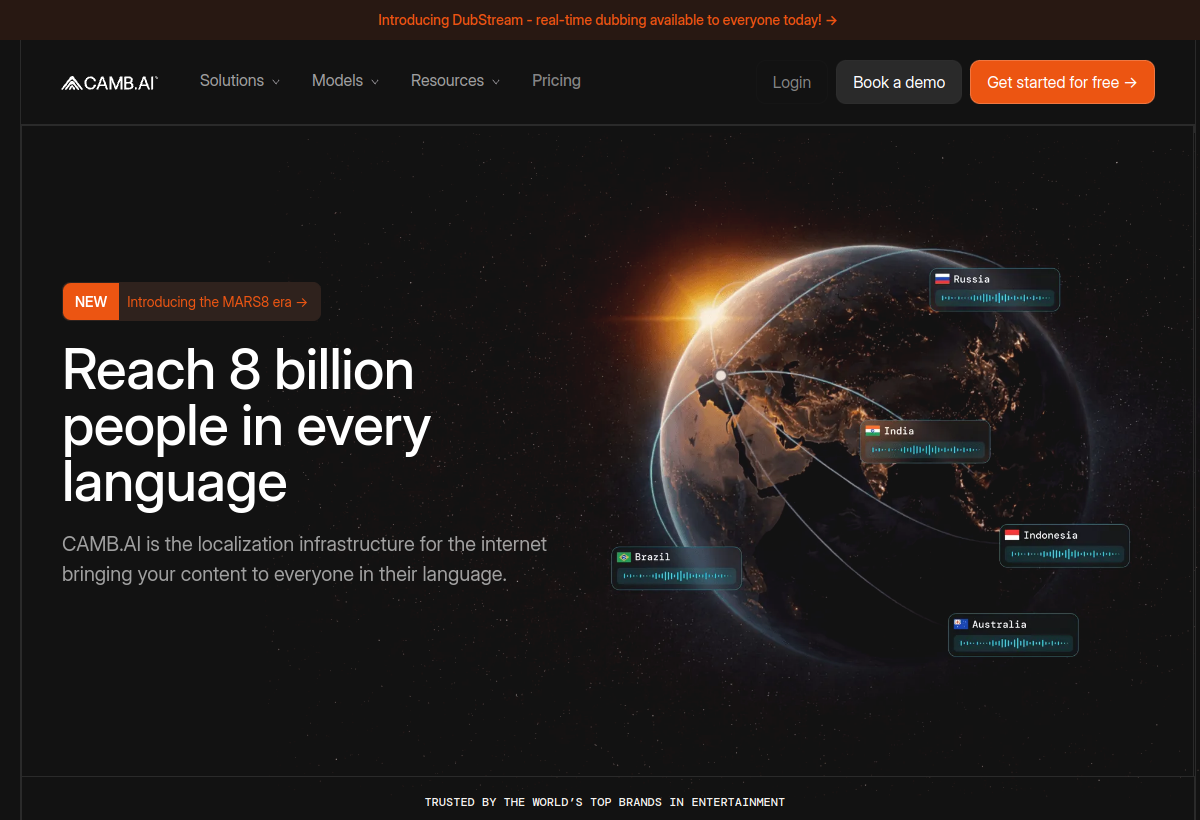This screenshot has width=1200, height=820.
Task: Click the glowing origin point on the globe
Action: [x=720, y=376]
